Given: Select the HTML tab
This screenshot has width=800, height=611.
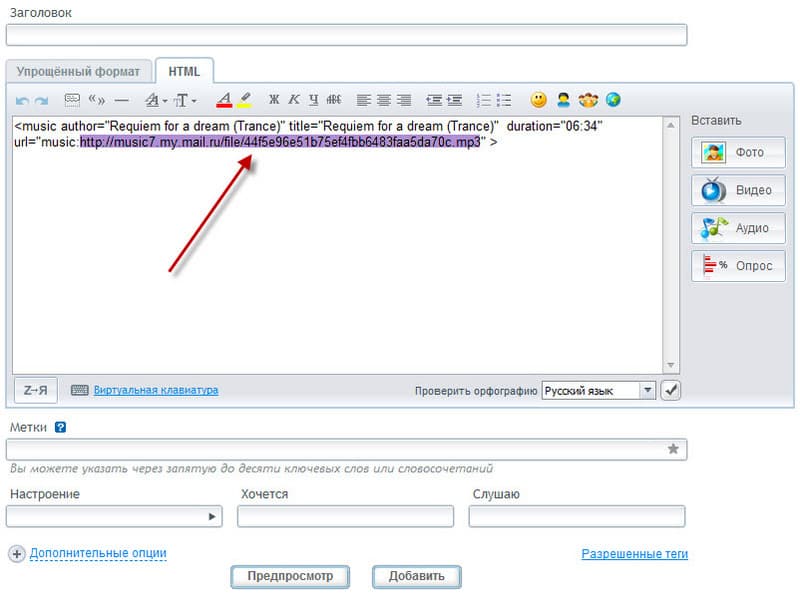Looking at the screenshot, I should (x=184, y=71).
